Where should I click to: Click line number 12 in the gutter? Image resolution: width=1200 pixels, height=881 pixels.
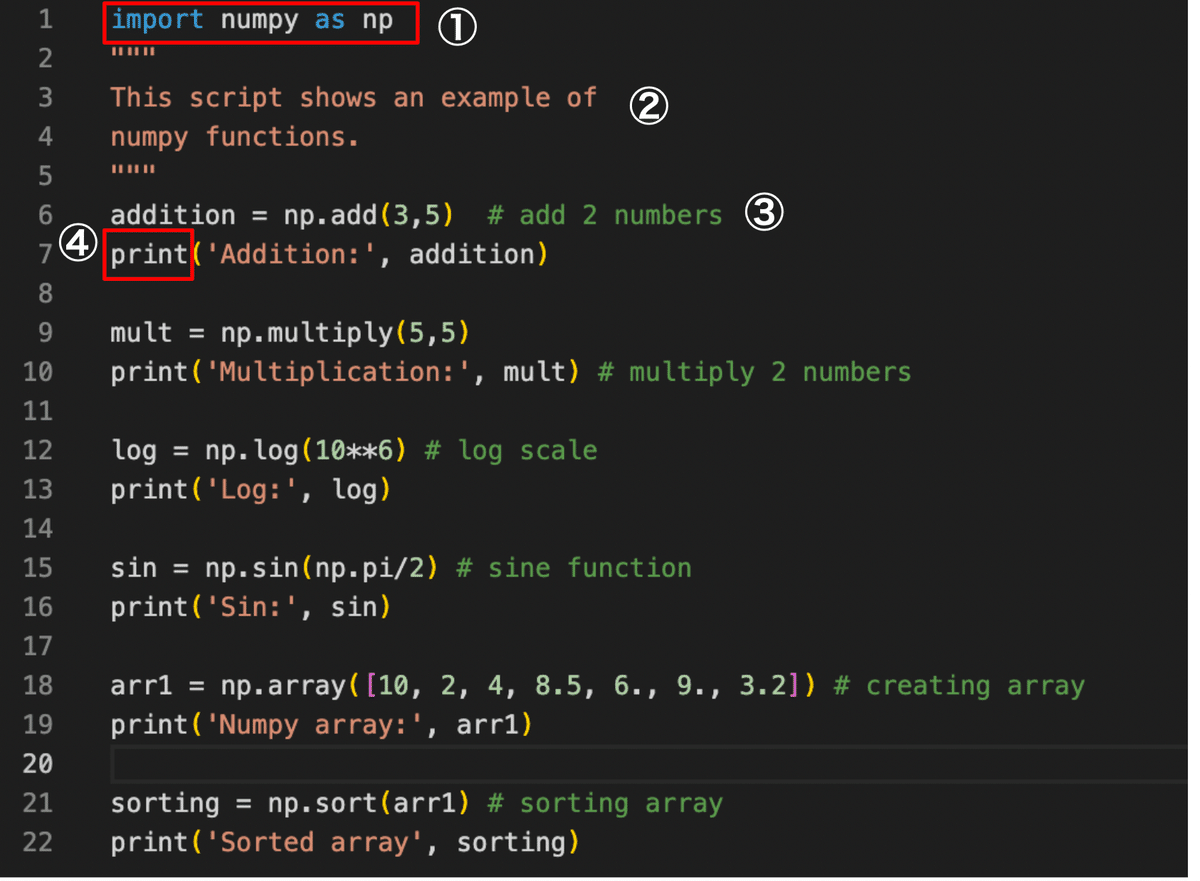pos(37,451)
